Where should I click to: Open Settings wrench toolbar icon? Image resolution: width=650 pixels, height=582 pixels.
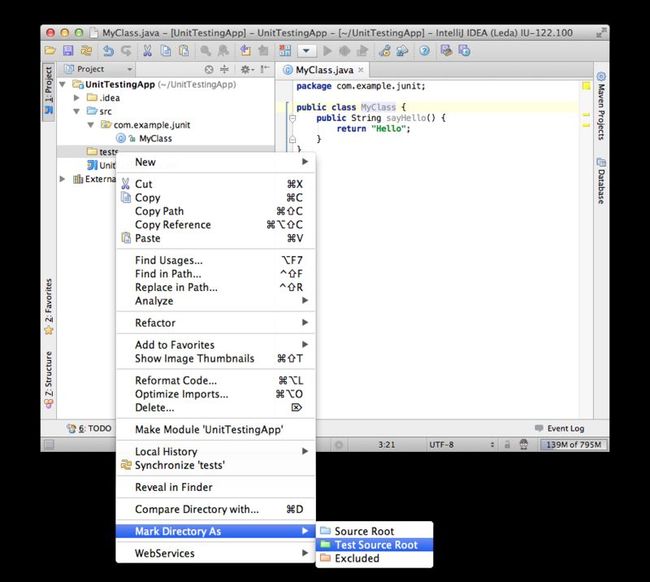385,51
